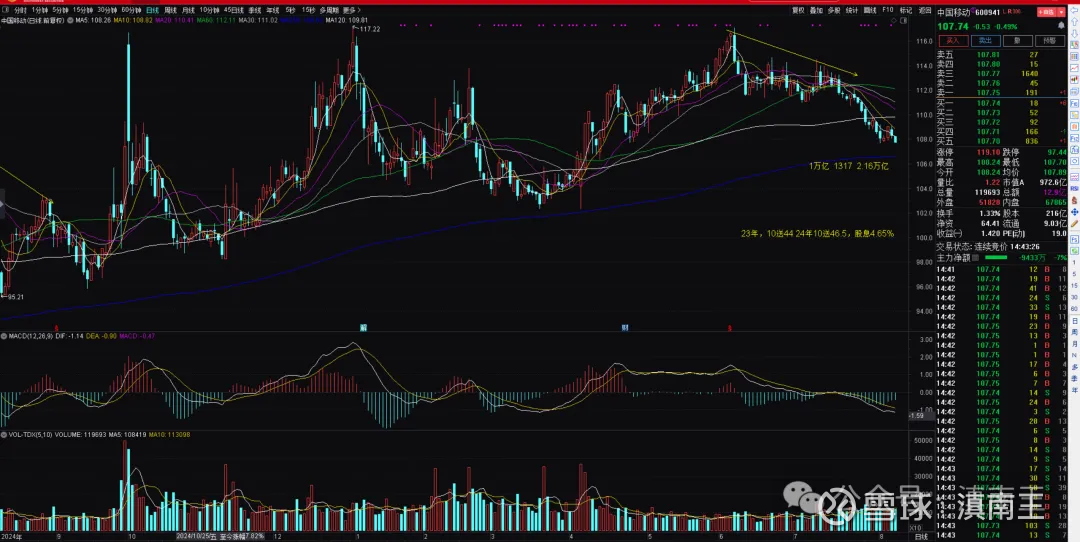The image size is (1080, 542).
Task: Click the stock code 600941
Action: (988, 12)
